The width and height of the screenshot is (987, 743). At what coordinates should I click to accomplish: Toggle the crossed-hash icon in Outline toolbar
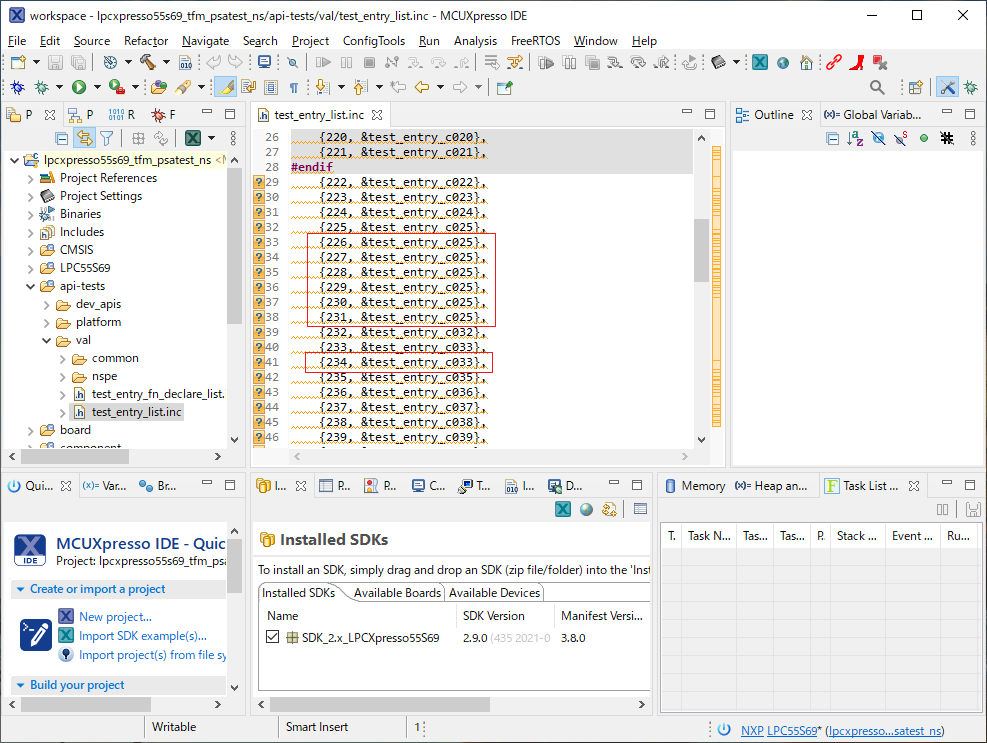(x=947, y=138)
